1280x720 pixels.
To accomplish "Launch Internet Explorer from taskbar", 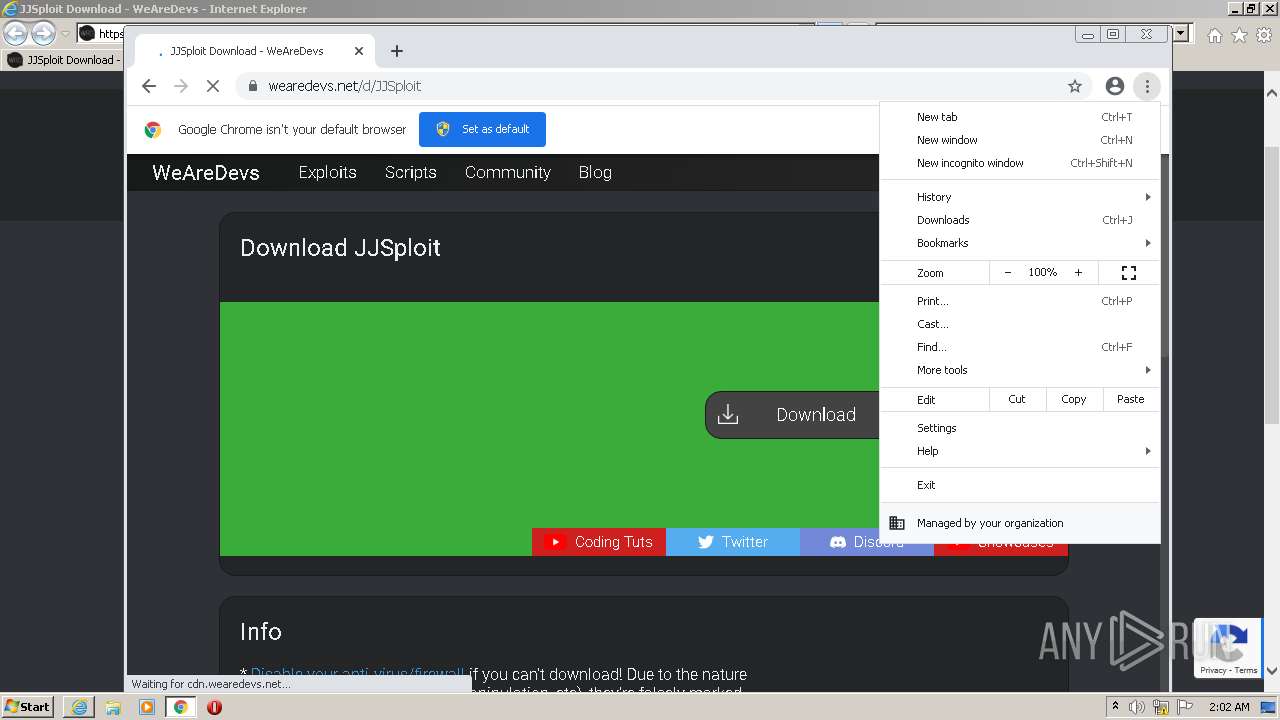I will (x=79, y=707).
